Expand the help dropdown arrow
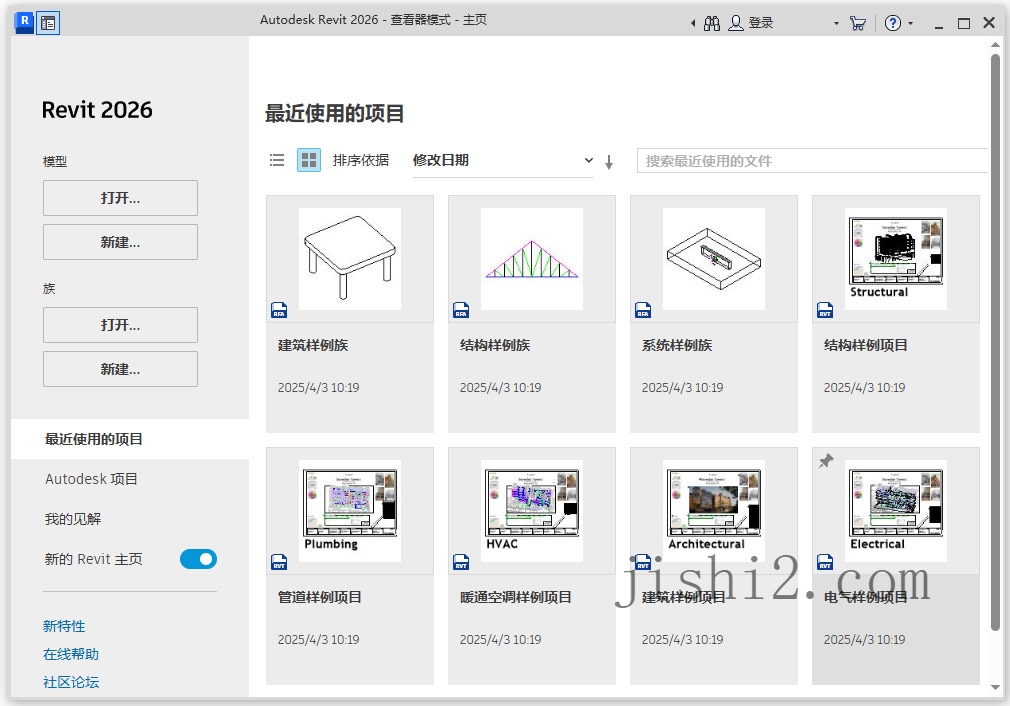 click(910, 23)
